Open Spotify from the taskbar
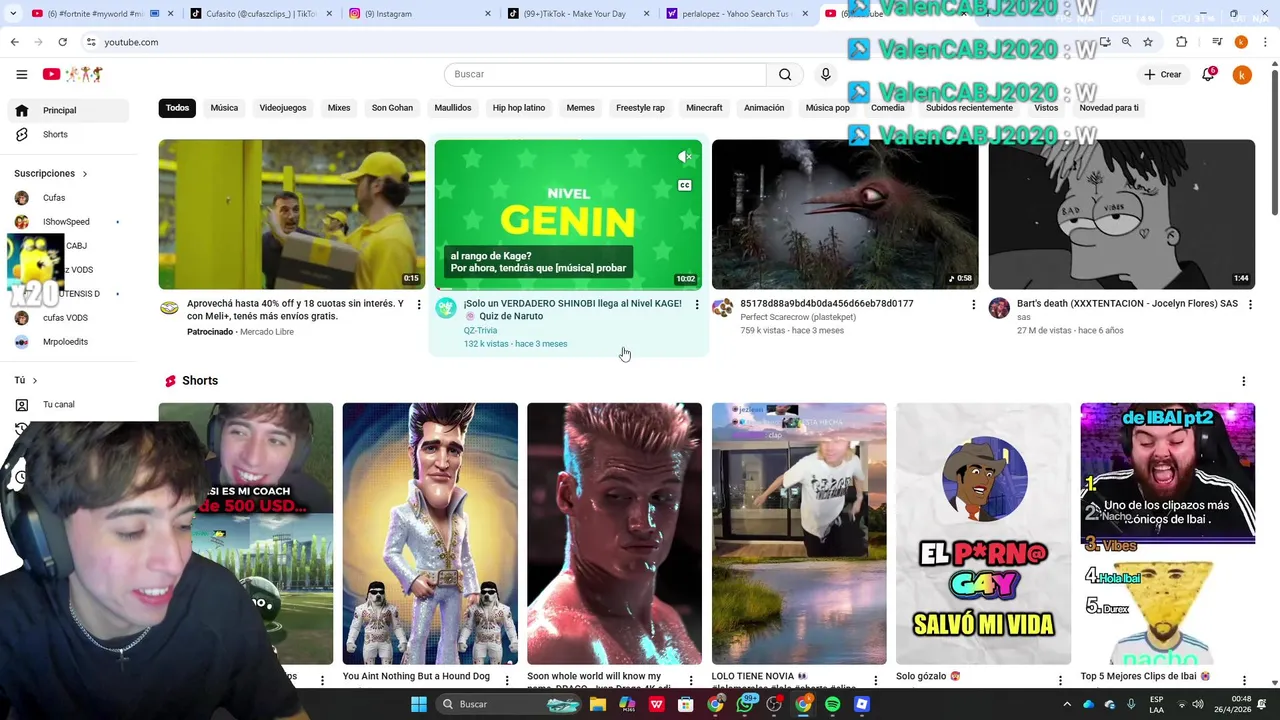The image size is (1280, 720). (833, 704)
